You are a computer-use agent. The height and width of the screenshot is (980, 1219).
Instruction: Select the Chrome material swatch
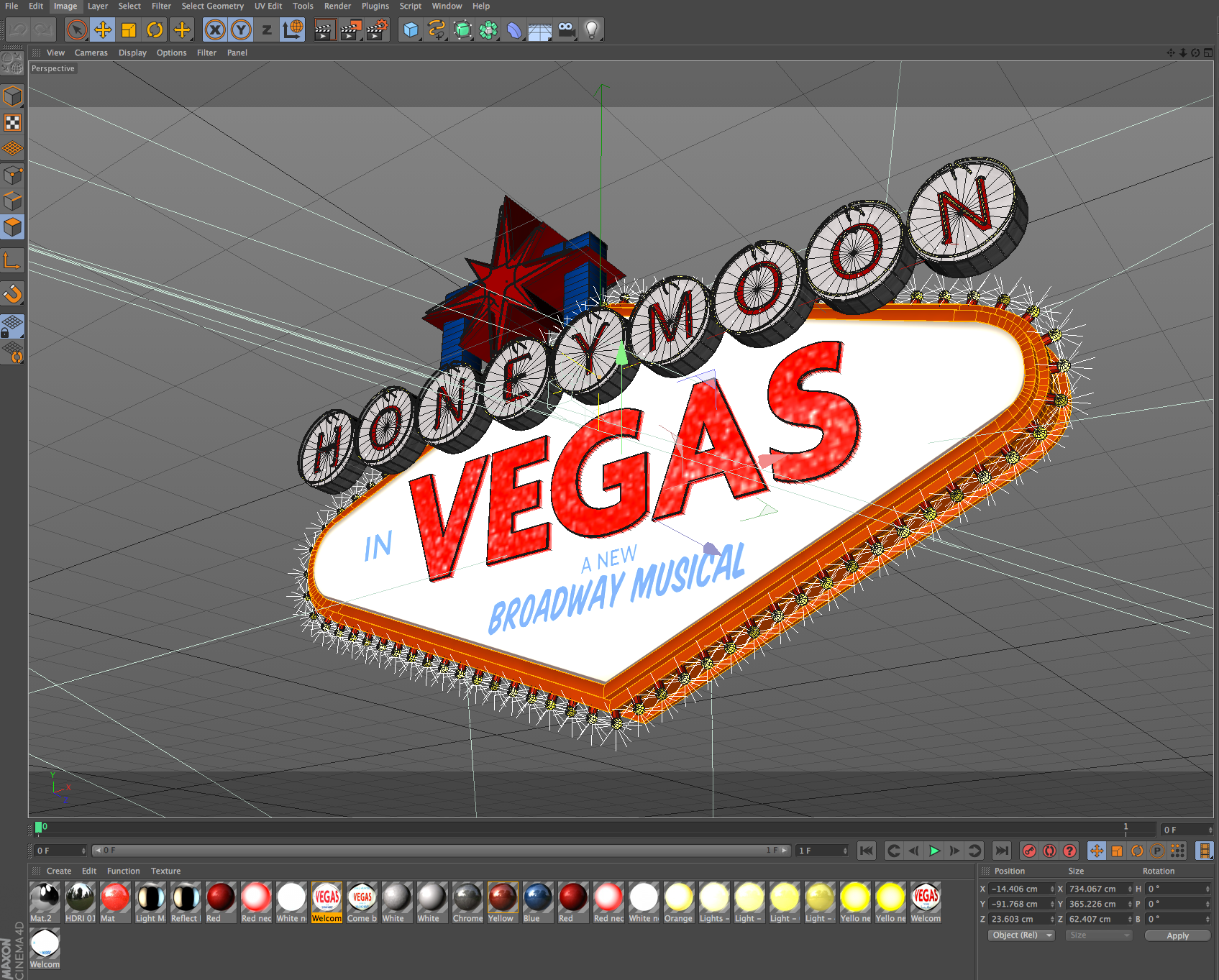click(x=467, y=902)
